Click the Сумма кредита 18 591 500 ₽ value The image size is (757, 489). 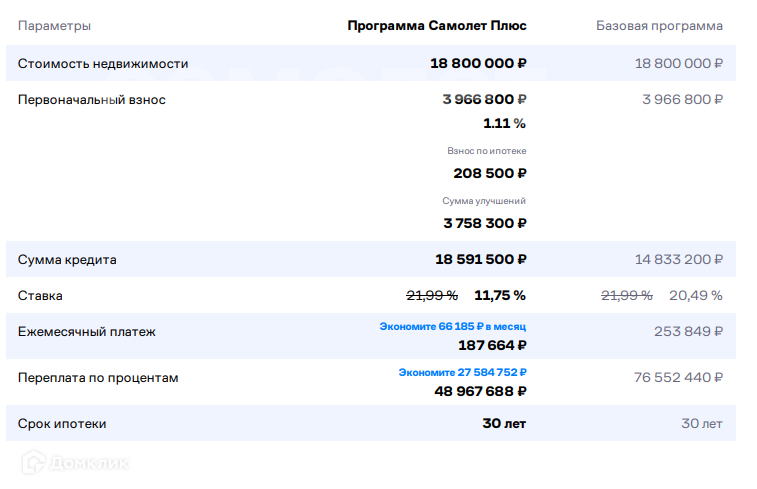tap(480, 259)
